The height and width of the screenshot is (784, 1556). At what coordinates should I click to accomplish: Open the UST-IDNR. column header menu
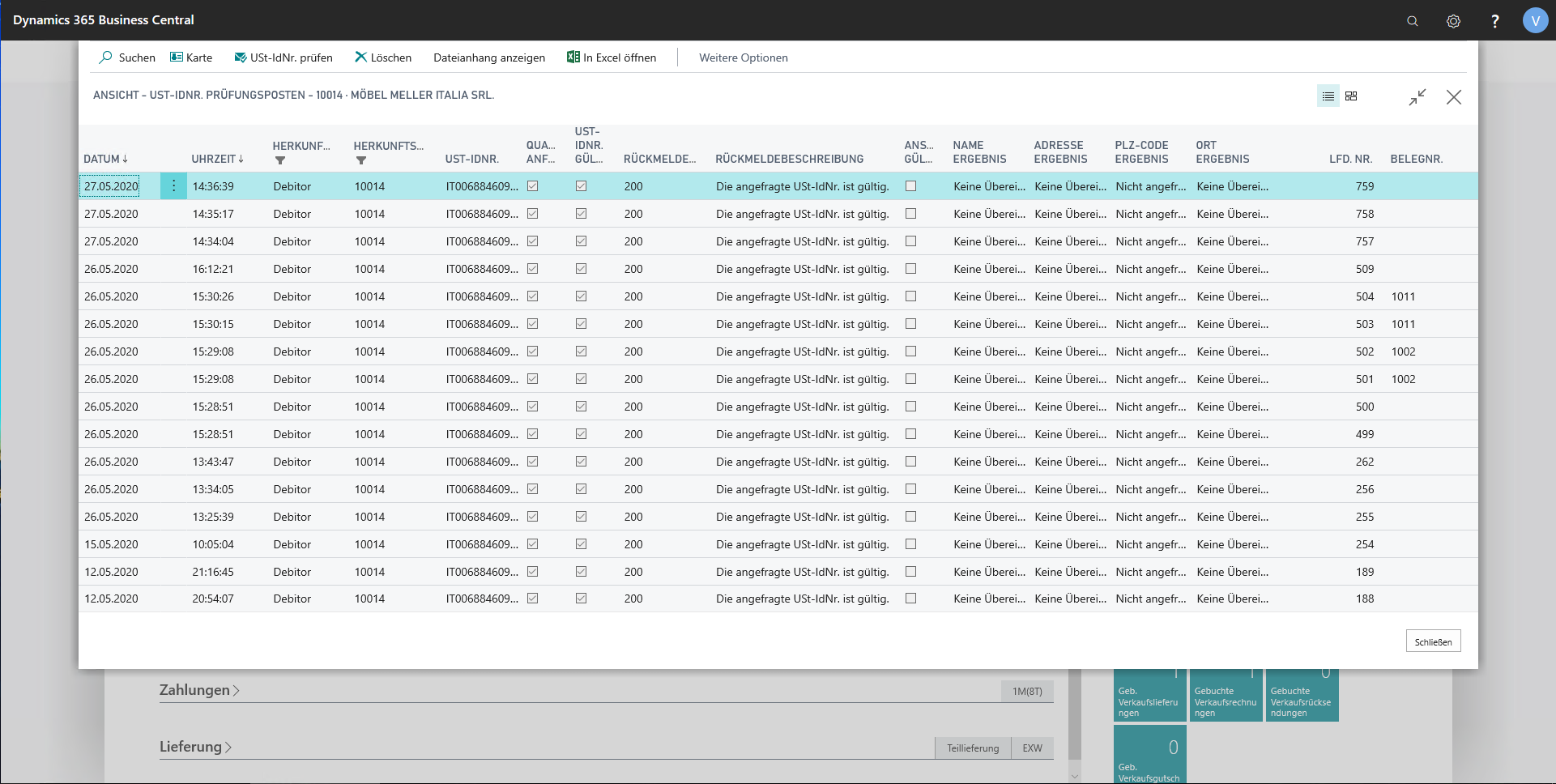point(472,159)
